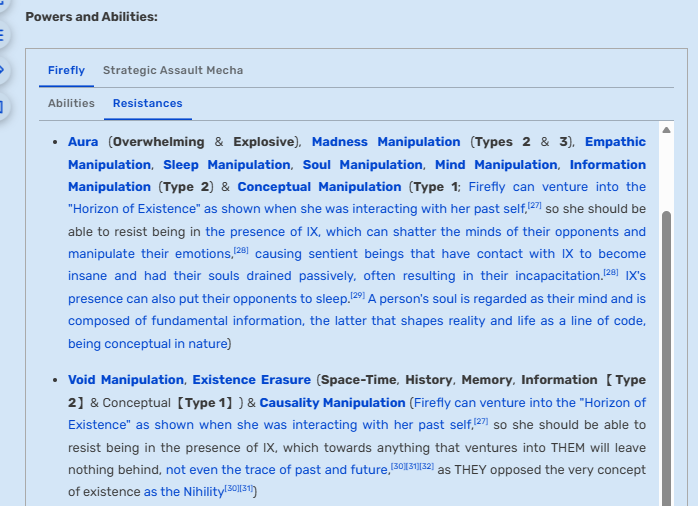This screenshot has width=698, height=506.
Task: Switch to the Firefly tab
Action: [66, 70]
